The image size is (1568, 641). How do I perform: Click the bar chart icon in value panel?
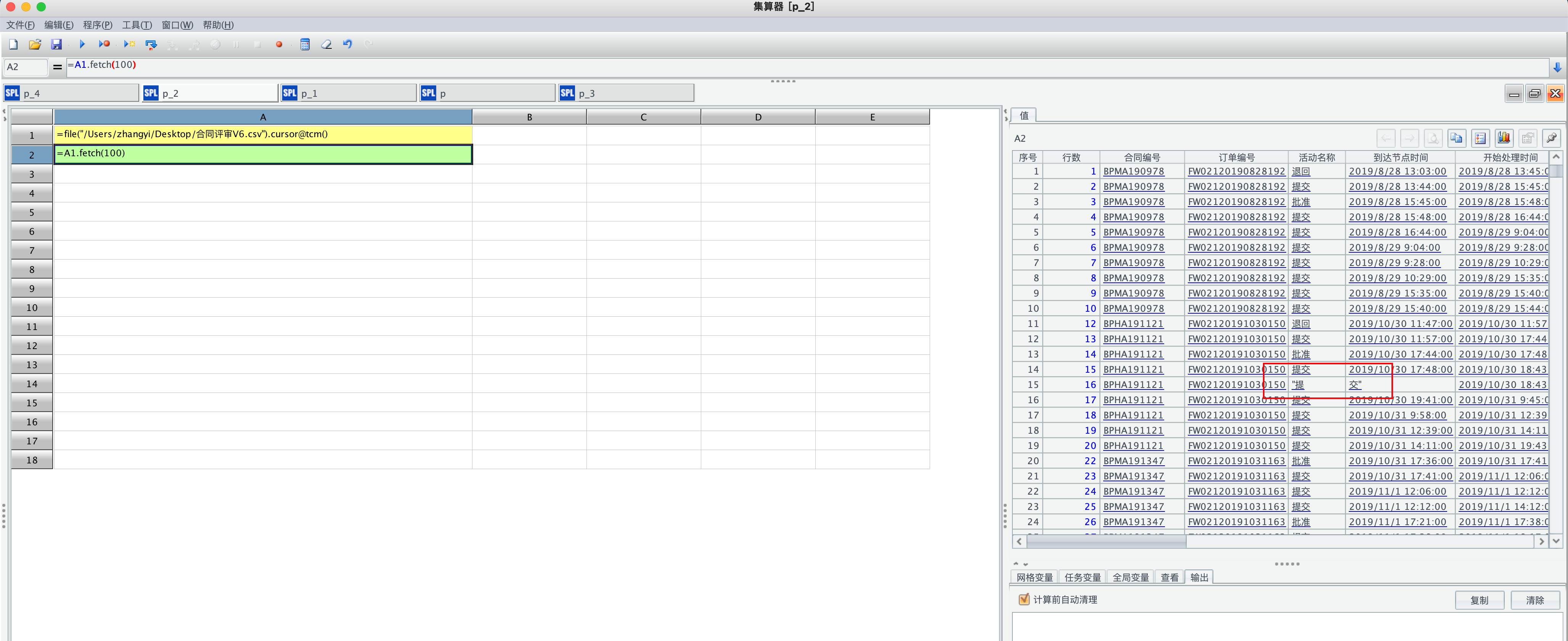coord(1504,138)
